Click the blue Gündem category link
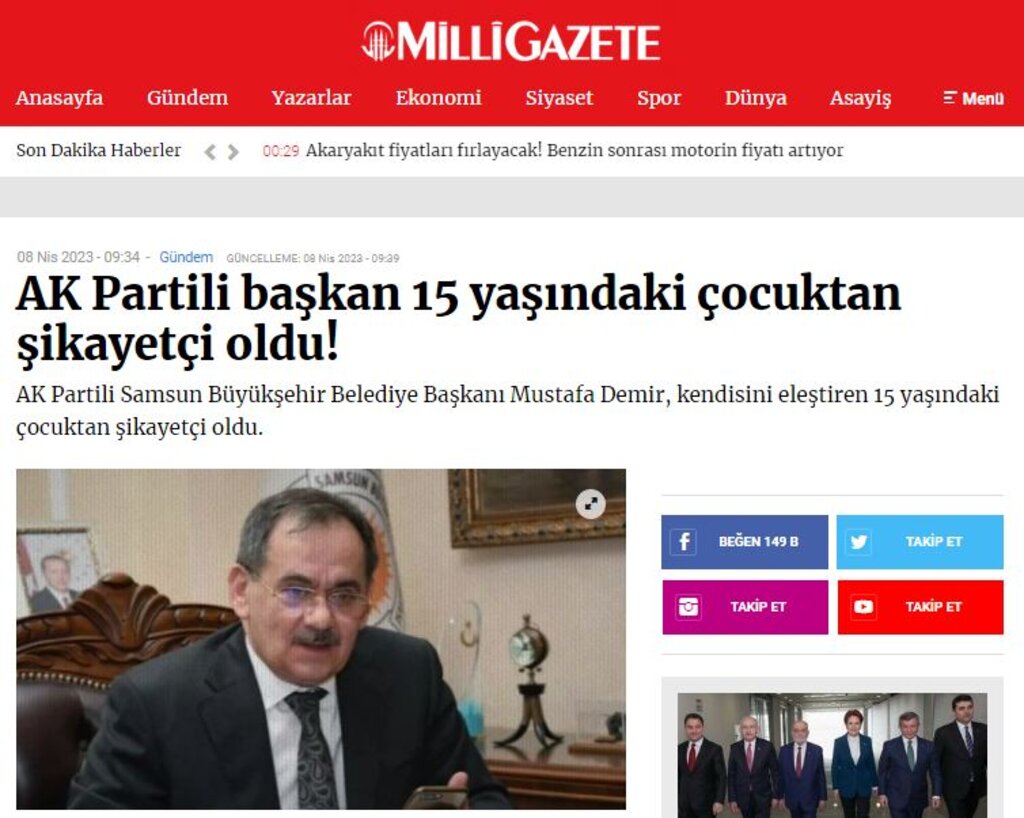This screenshot has width=1024, height=818. coord(186,257)
